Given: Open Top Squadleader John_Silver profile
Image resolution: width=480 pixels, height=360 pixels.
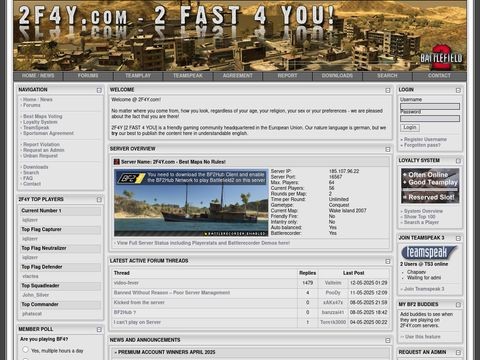Looking at the screenshot, I should coord(35,295).
